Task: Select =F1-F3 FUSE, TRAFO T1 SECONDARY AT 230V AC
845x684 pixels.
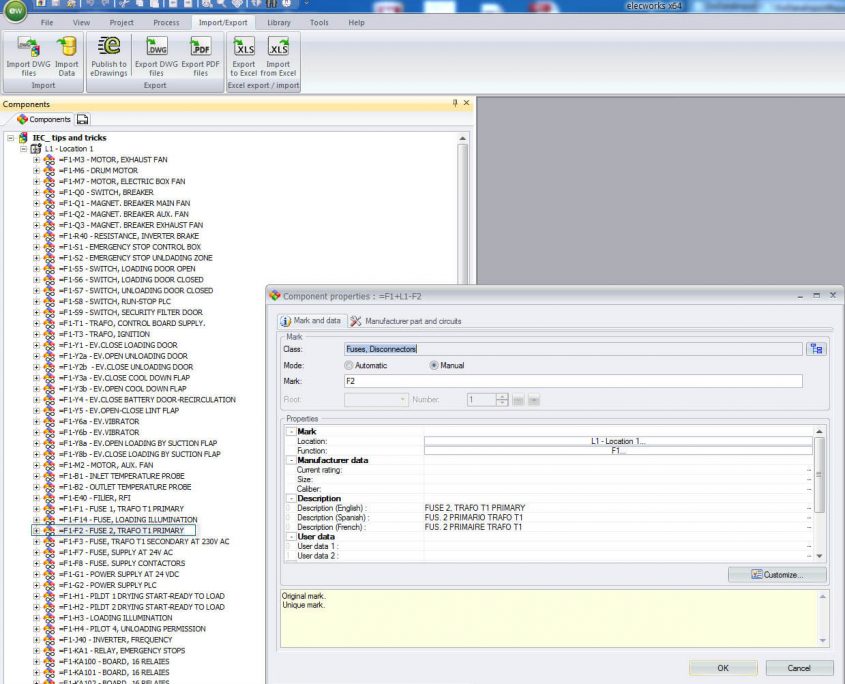Action: [144, 542]
